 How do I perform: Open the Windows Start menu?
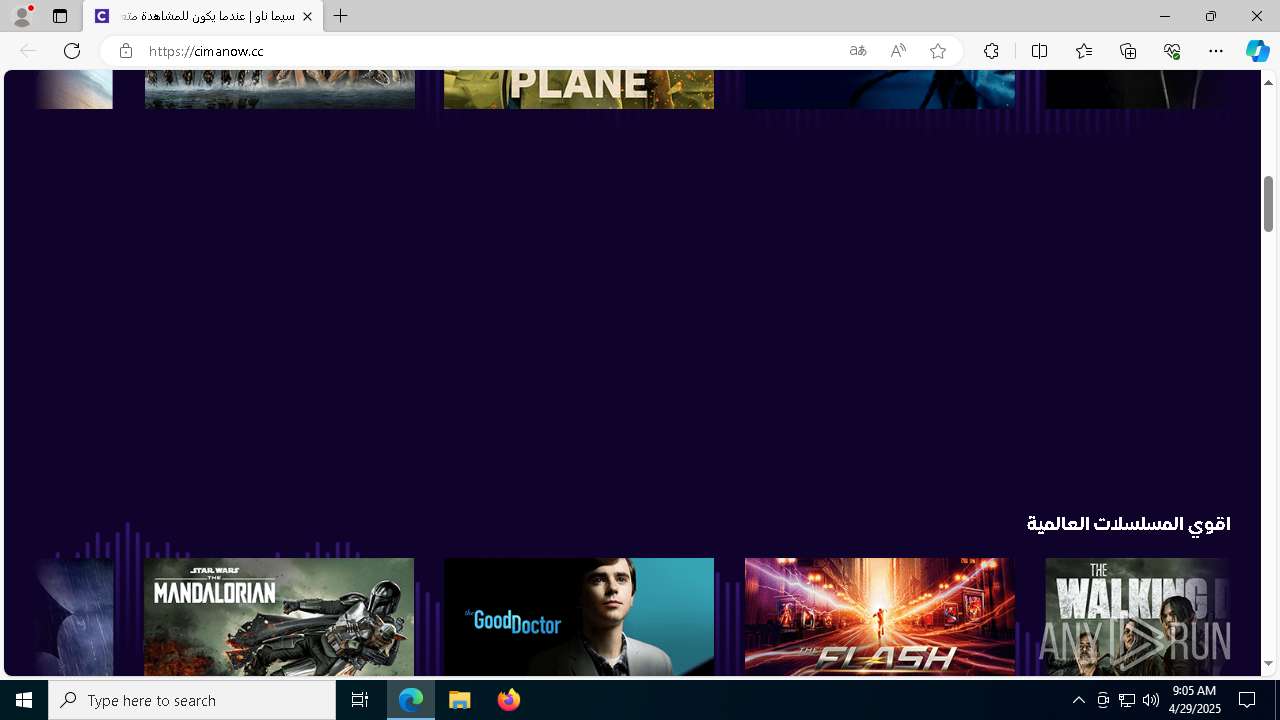[24, 700]
